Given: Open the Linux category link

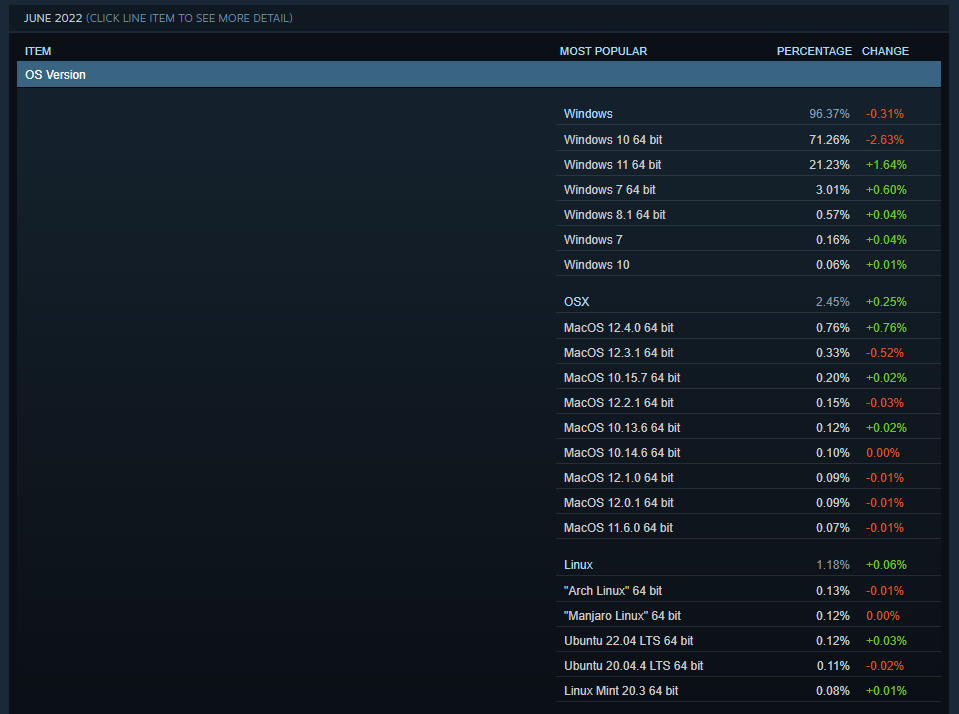Looking at the screenshot, I should click(x=578, y=565).
